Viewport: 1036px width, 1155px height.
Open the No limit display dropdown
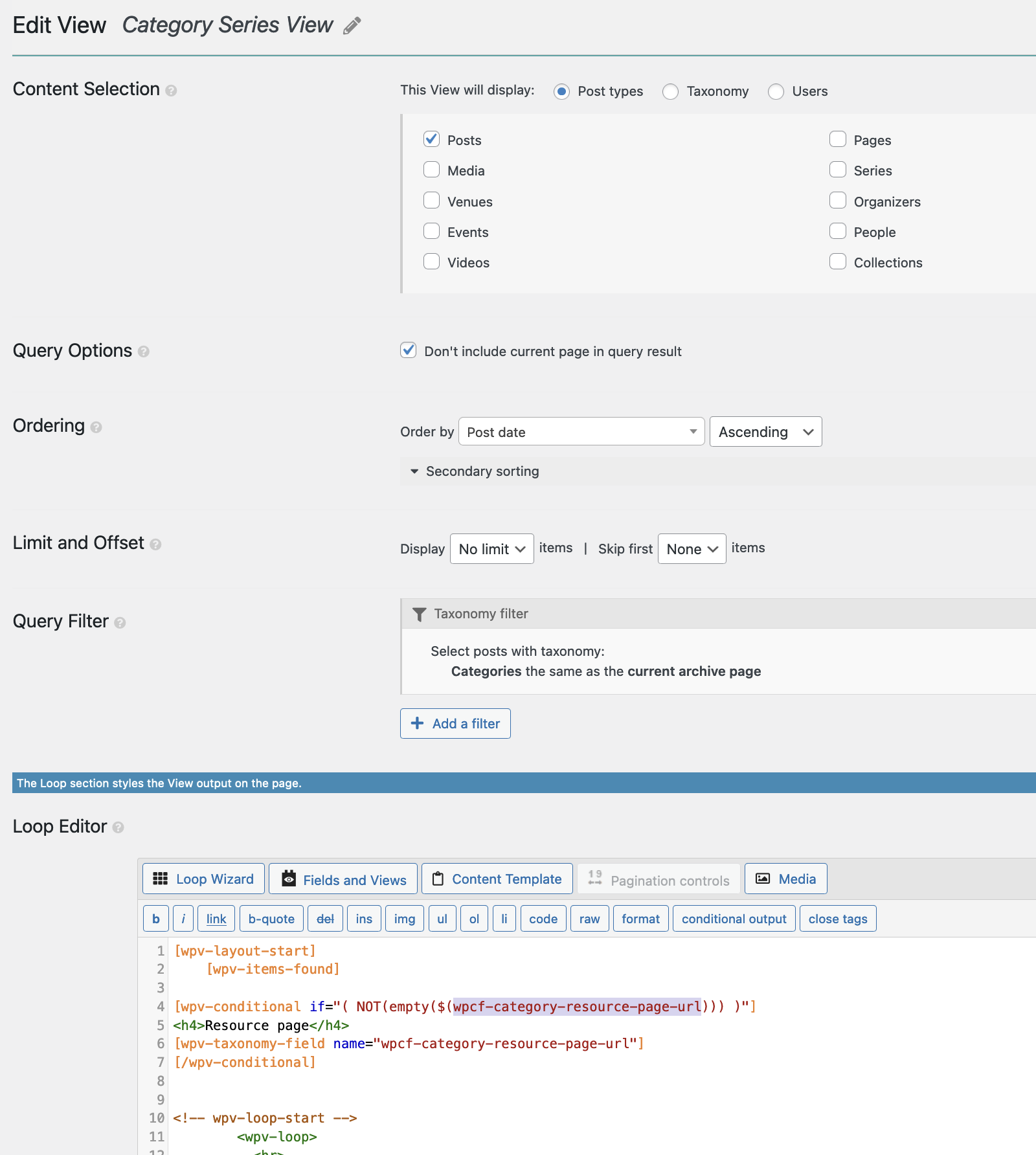(492, 549)
